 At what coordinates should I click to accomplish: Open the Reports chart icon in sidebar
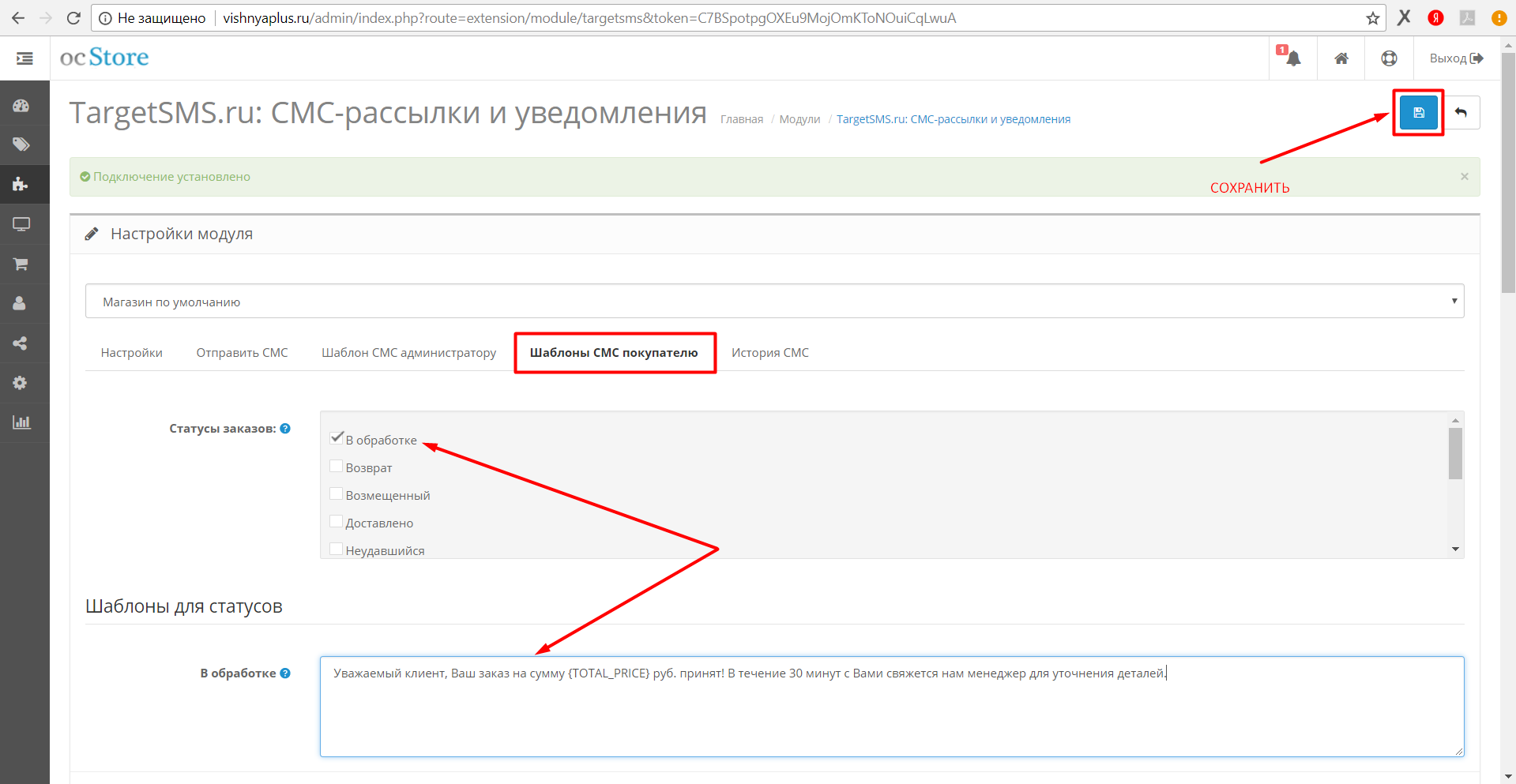(21, 422)
